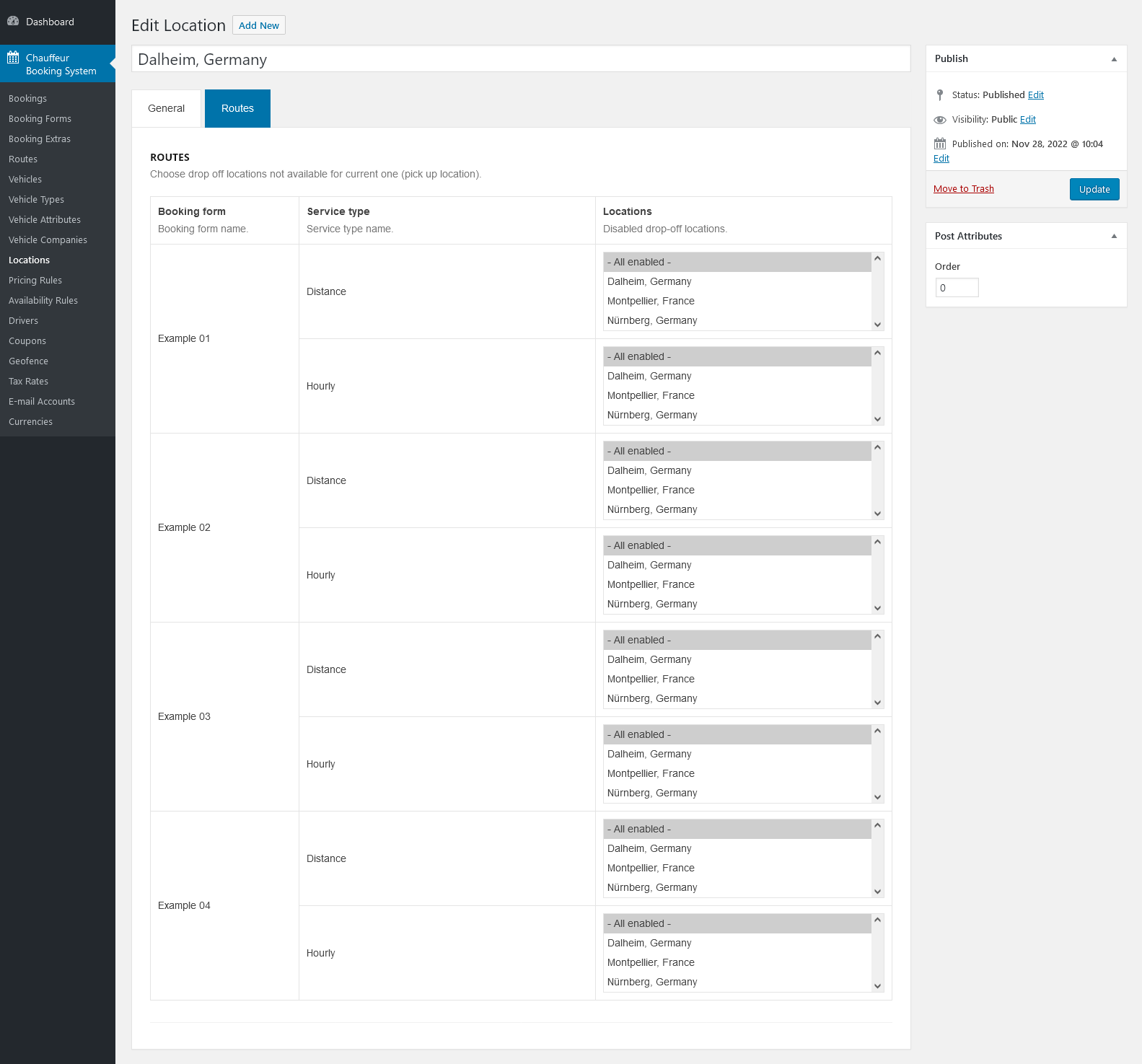
Task: Go to Vehicle Types in sidebar menu
Action: (36, 200)
